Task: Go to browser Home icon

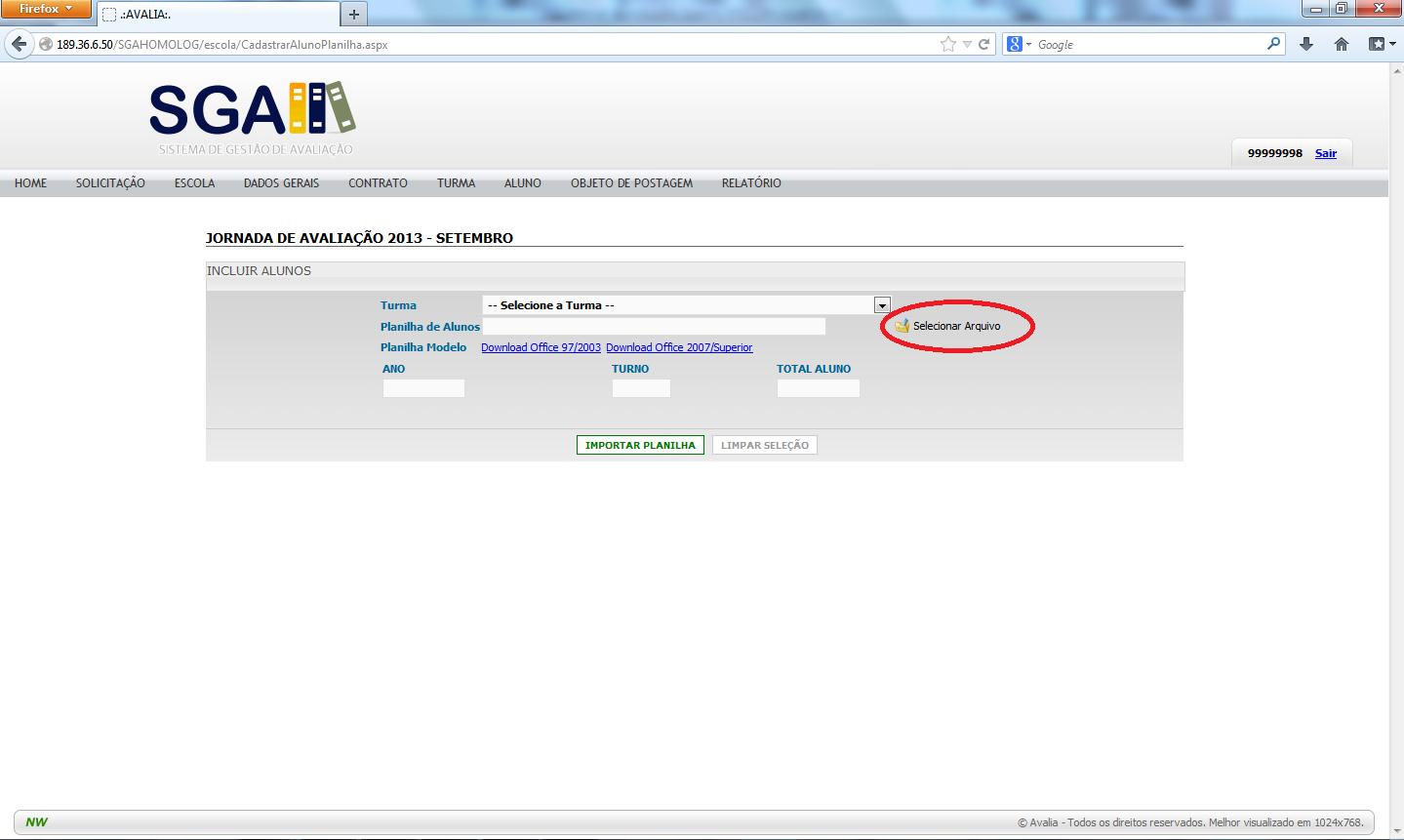Action: 1342,44
